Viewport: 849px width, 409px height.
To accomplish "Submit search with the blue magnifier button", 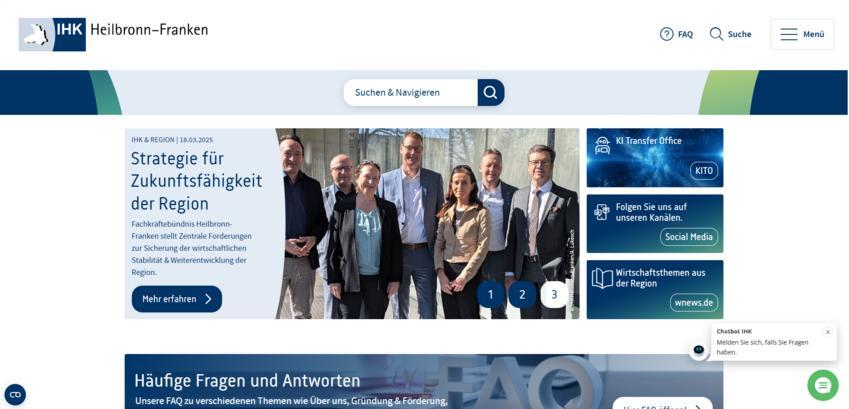I will point(491,93).
